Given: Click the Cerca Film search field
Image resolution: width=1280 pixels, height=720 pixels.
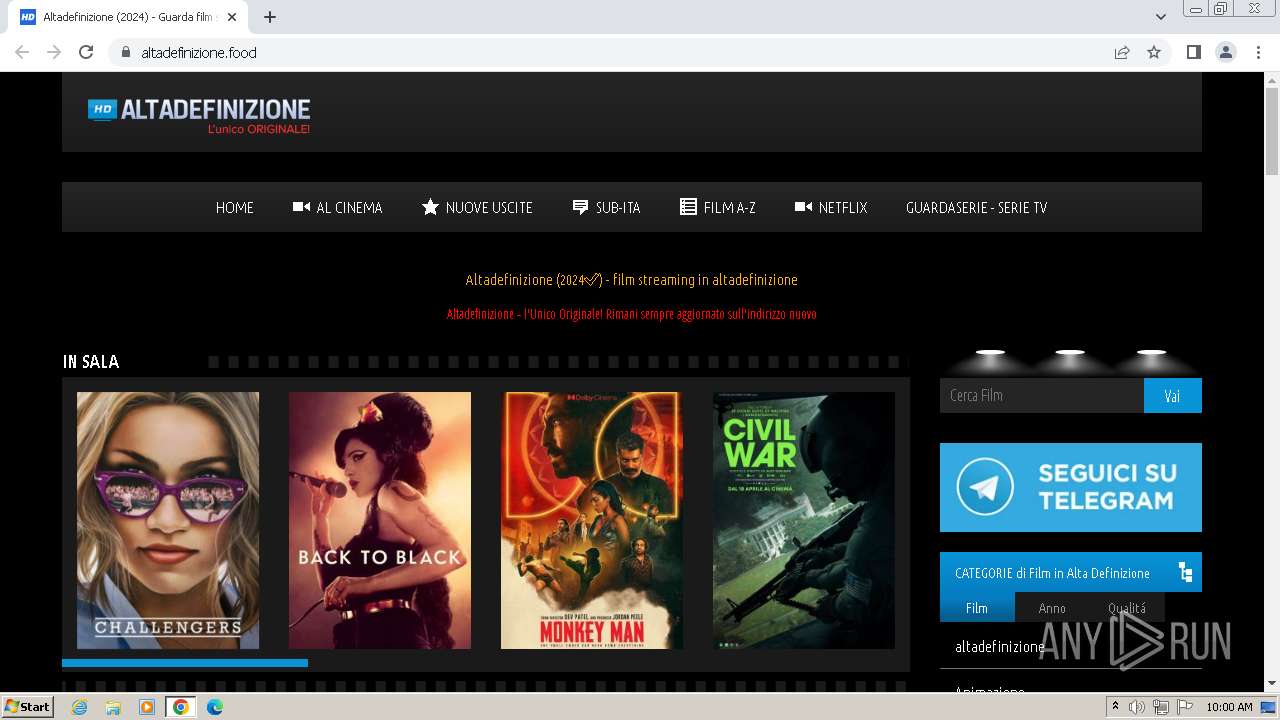Looking at the screenshot, I should [x=1042, y=395].
